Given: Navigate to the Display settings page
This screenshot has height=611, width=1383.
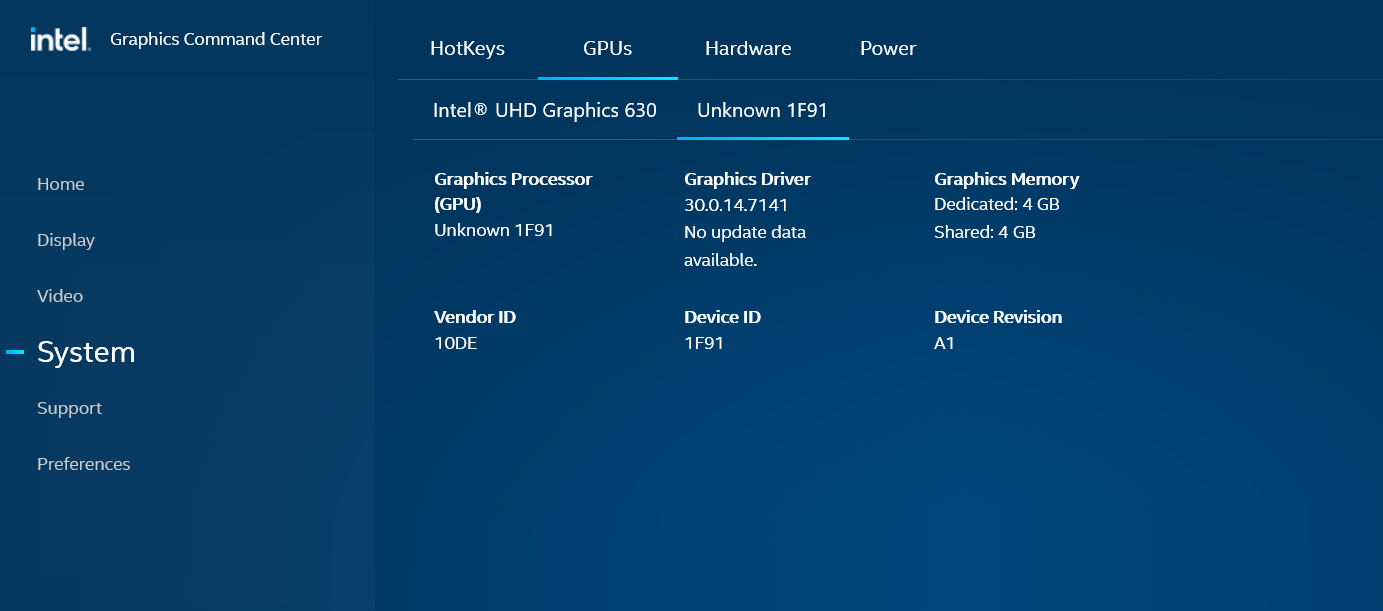Looking at the screenshot, I should (66, 240).
